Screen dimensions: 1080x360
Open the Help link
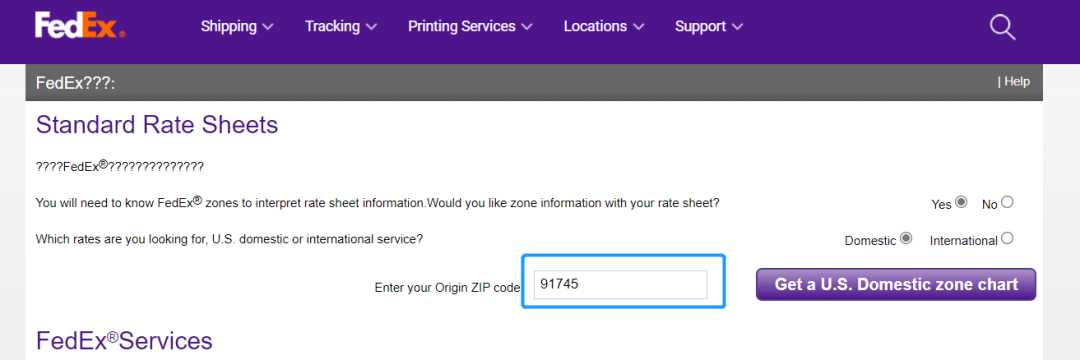1017,81
